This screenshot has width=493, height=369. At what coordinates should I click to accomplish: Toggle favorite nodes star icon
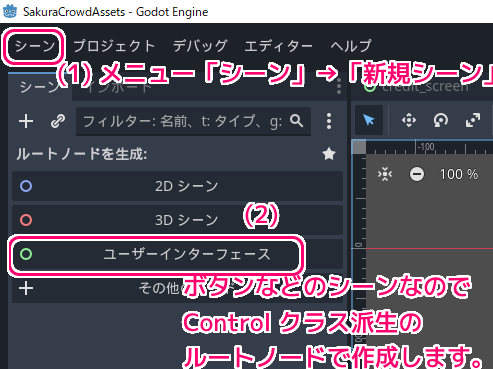[329, 154]
